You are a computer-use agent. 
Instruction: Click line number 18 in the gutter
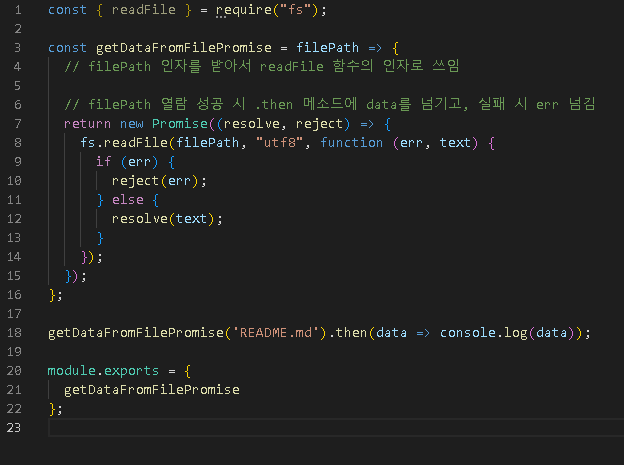(14, 333)
